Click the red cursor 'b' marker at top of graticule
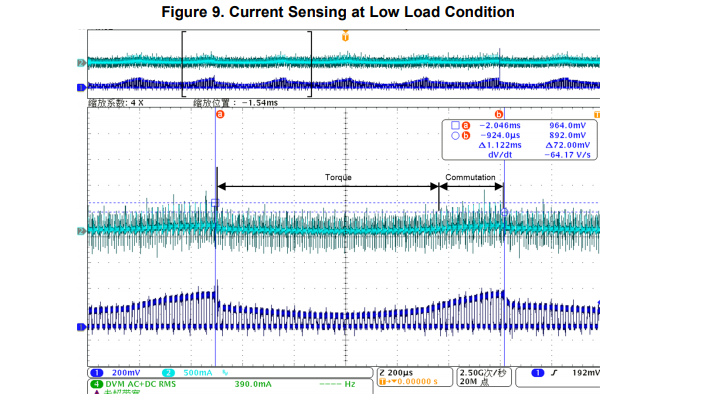Screen dimensions: 722x406 tap(499, 114)
